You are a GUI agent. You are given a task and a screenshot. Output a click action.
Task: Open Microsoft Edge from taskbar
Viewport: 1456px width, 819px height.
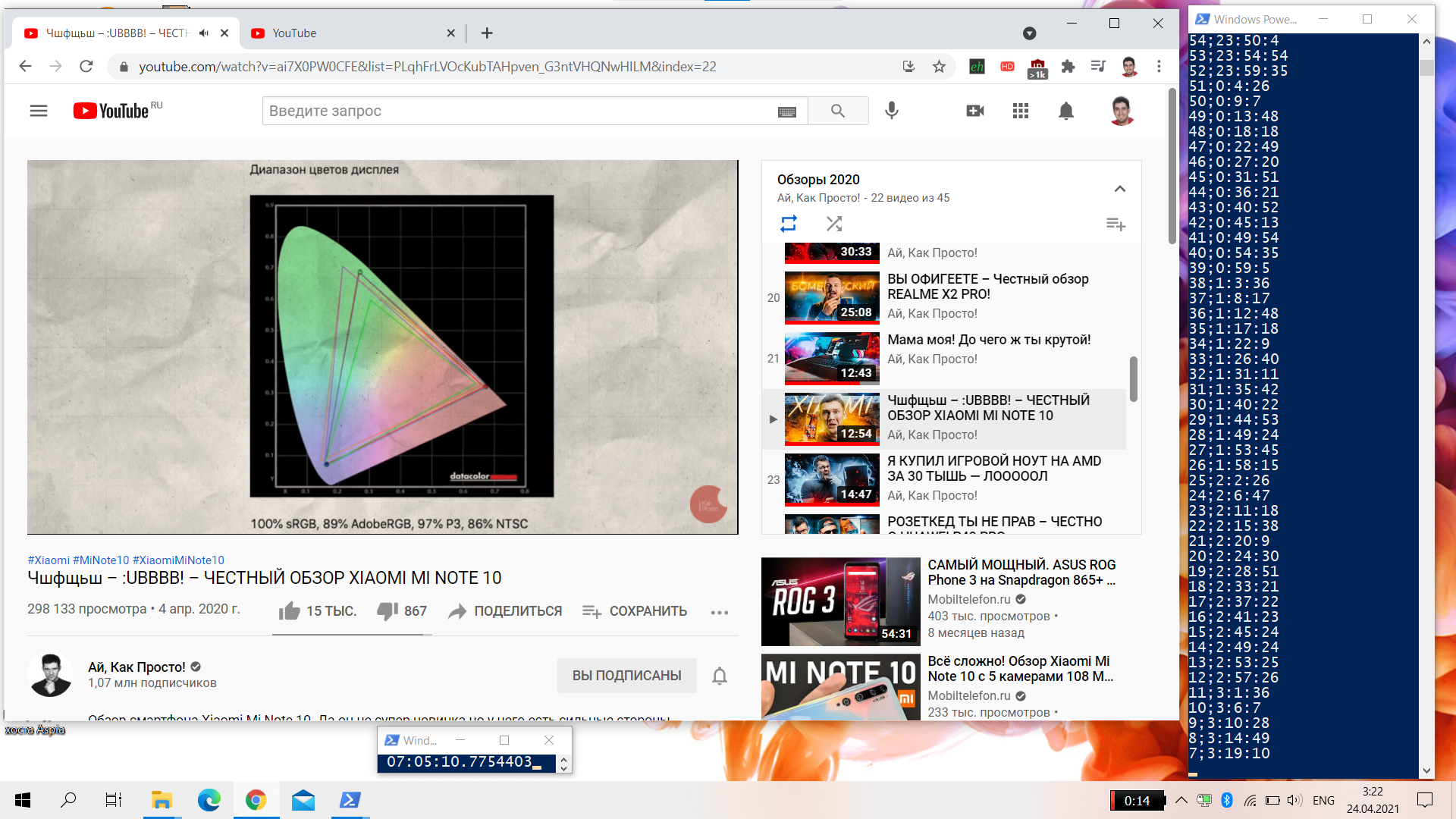(x=209, y=800)
